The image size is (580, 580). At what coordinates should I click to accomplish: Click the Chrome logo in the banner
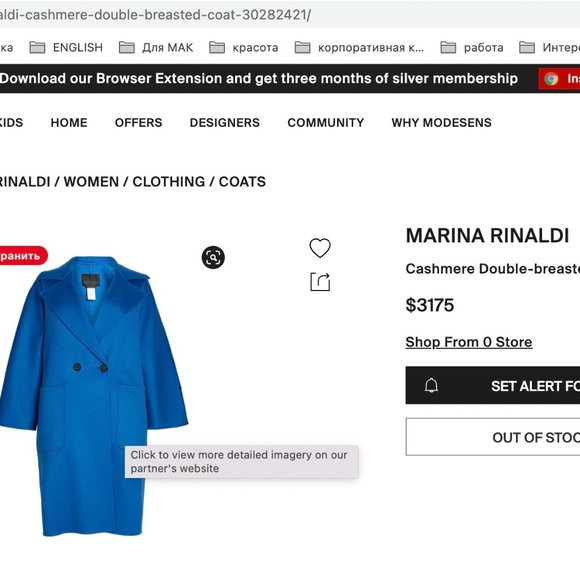pos(551,78)
